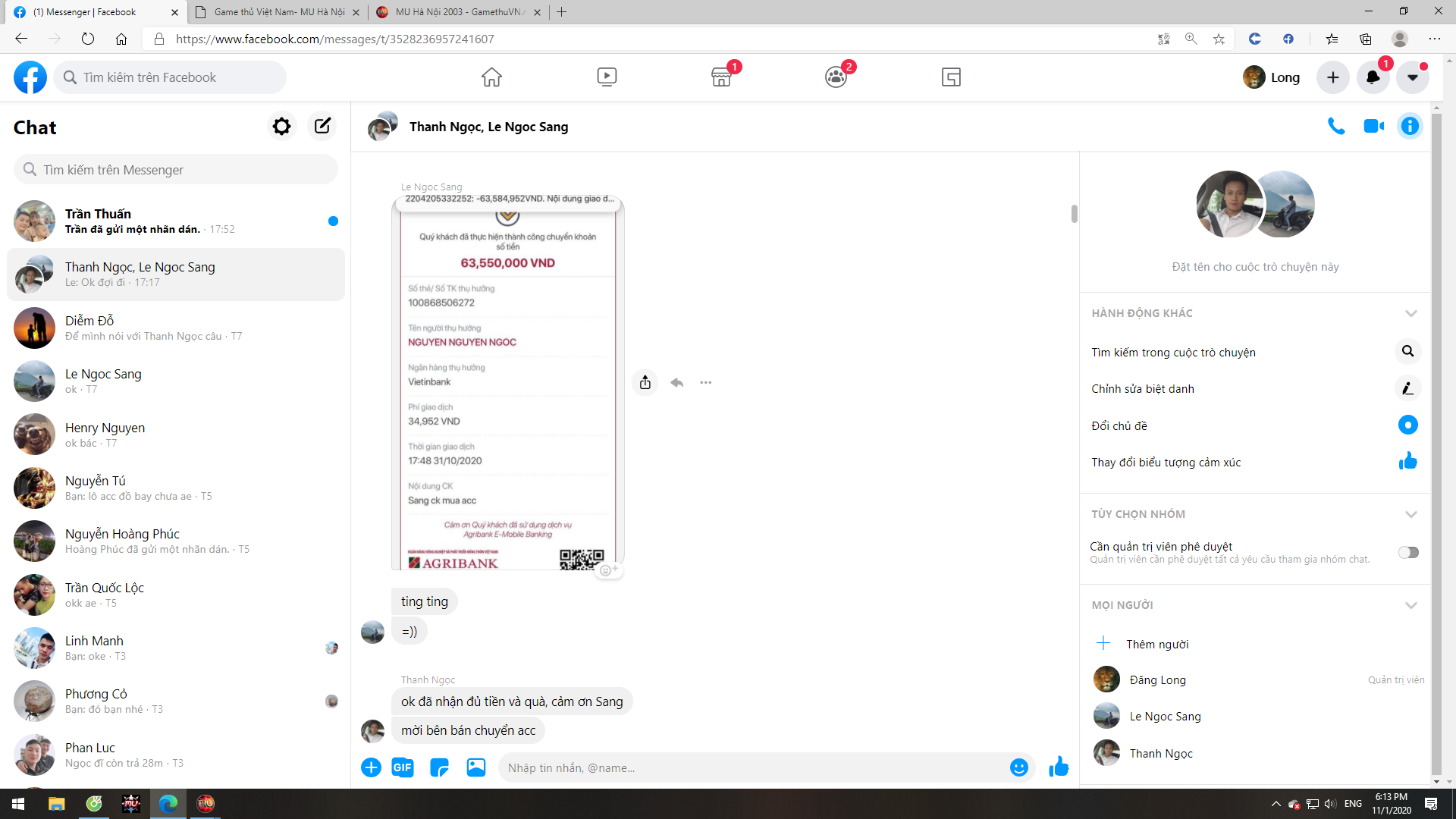Attach a photo using image icon
Viewport: 1456px width, 819px height.
click(476, 767)
